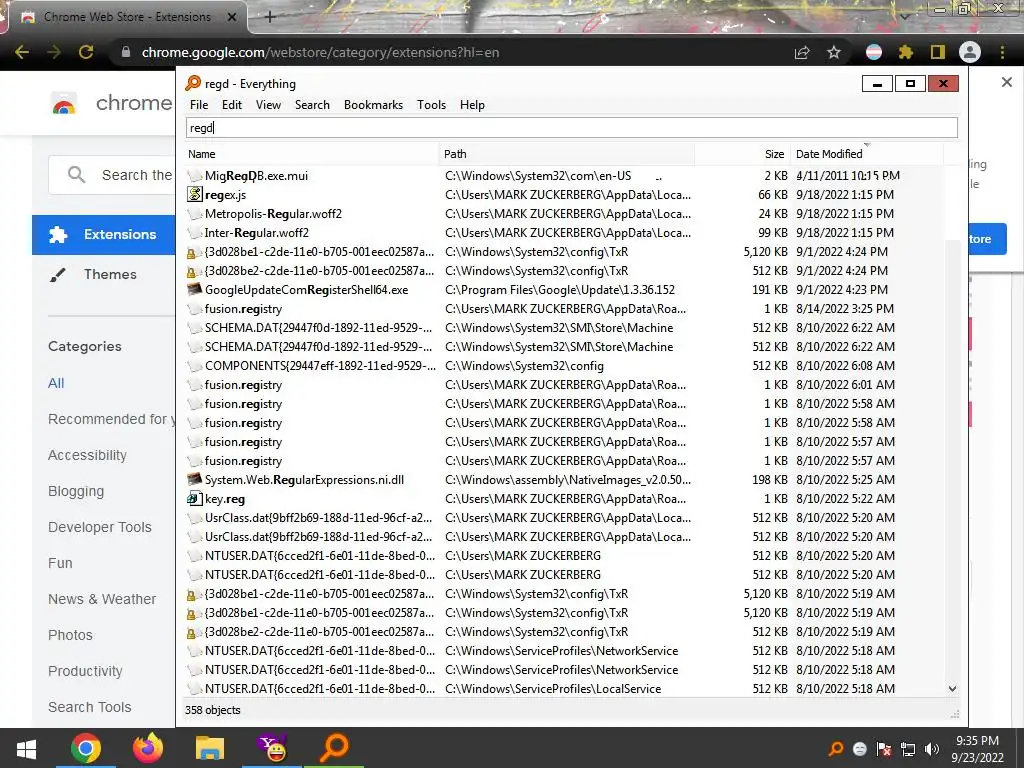Click the Chrome address bar URL
Screen dimensions: 1024x768
tap(320, 52)
